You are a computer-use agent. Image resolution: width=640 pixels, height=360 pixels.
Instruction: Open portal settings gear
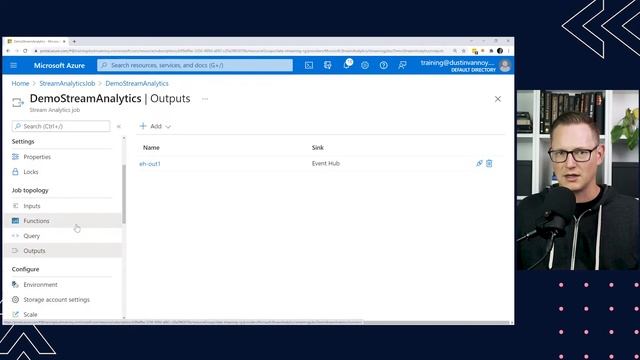[365, 65]
